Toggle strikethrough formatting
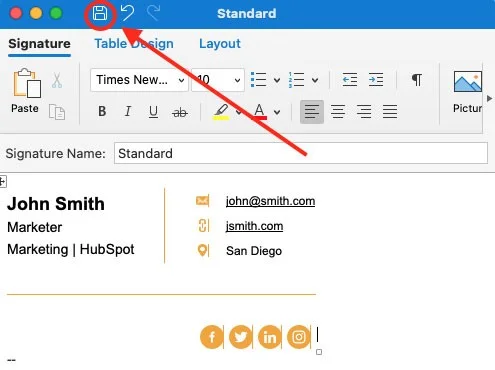Image resolution: width=495 pixels, height=370 pixels. pos(180,112)
